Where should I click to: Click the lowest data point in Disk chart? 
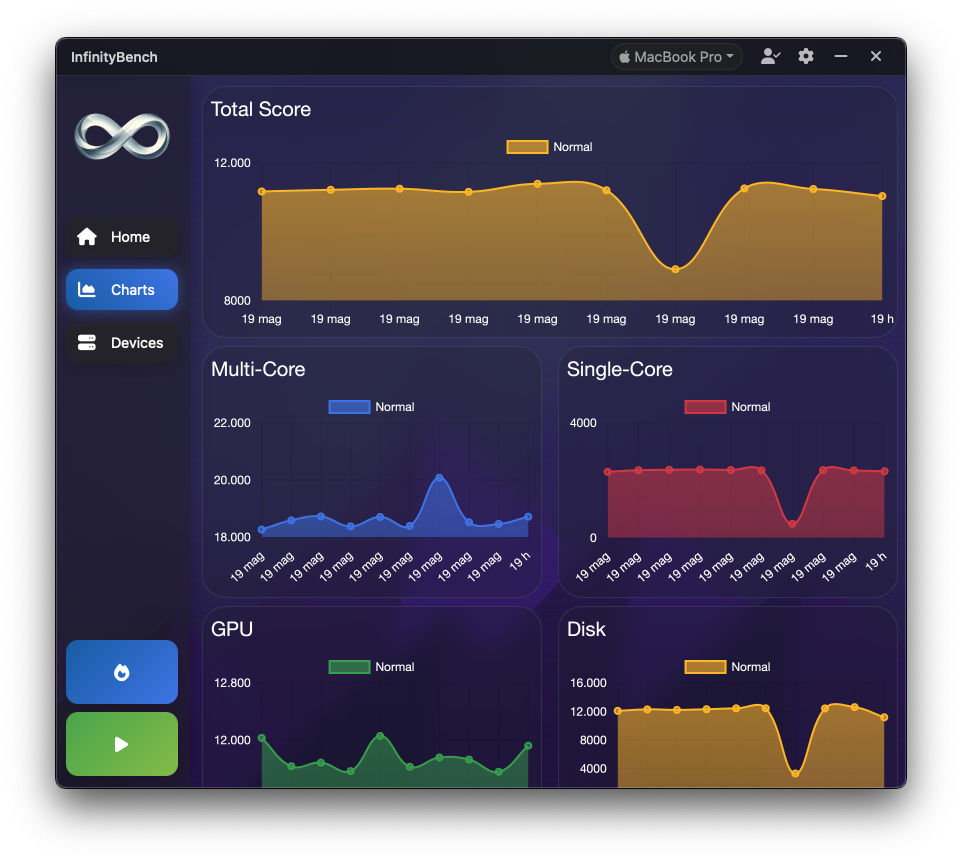(795, 774)
